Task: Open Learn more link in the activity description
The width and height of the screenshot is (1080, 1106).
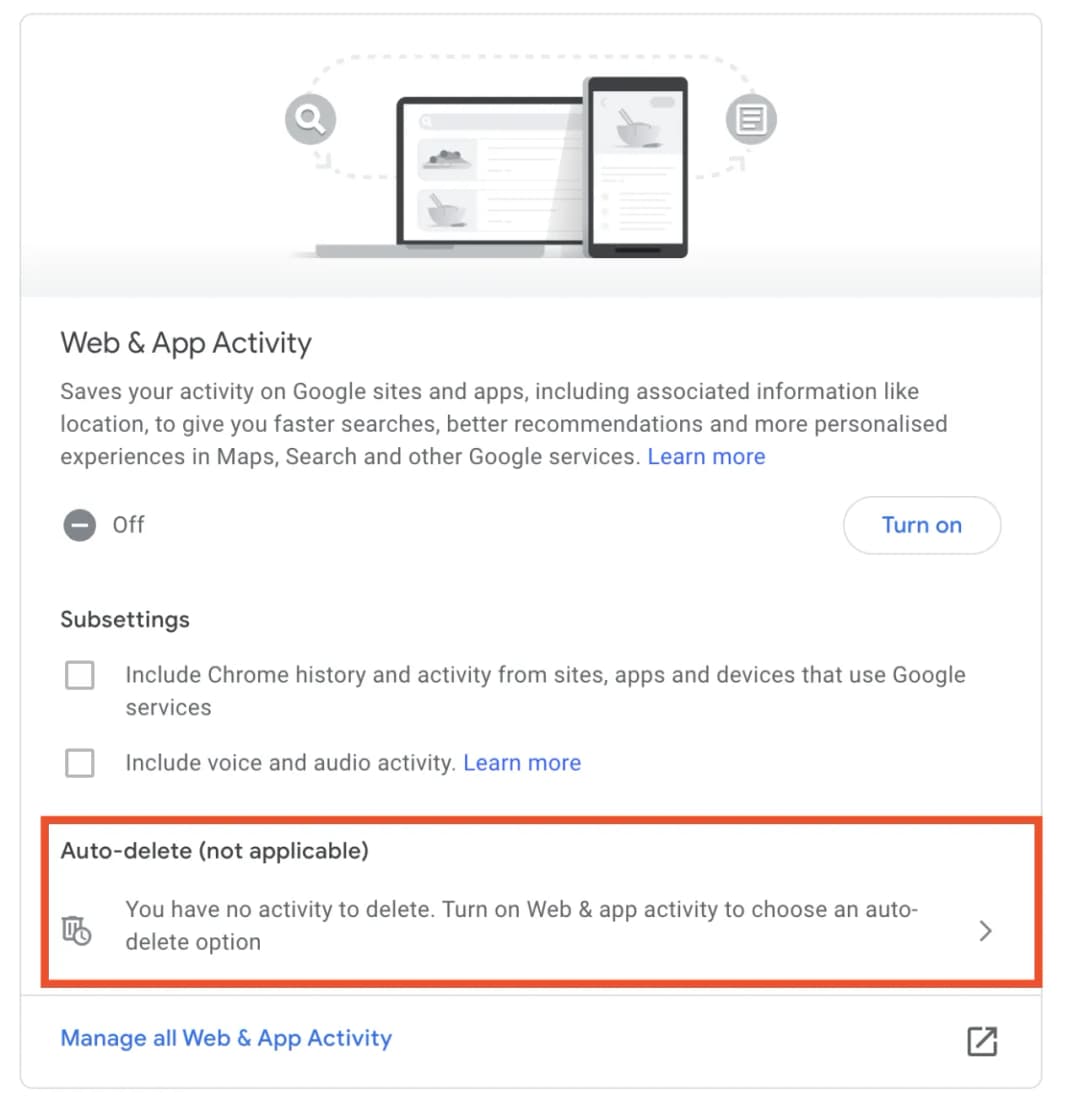Action: click(x=706, y=457)
